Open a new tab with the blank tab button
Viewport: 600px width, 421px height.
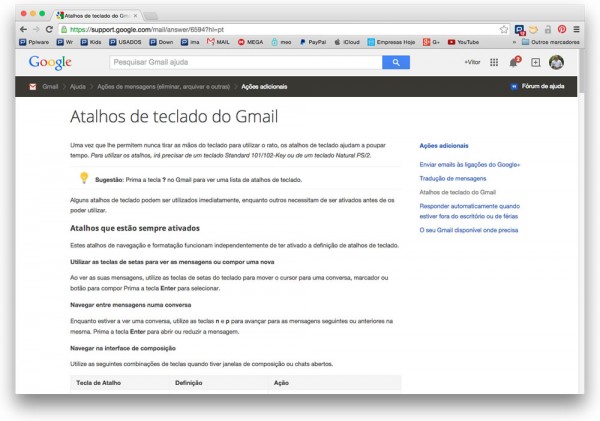pos(150,16)
